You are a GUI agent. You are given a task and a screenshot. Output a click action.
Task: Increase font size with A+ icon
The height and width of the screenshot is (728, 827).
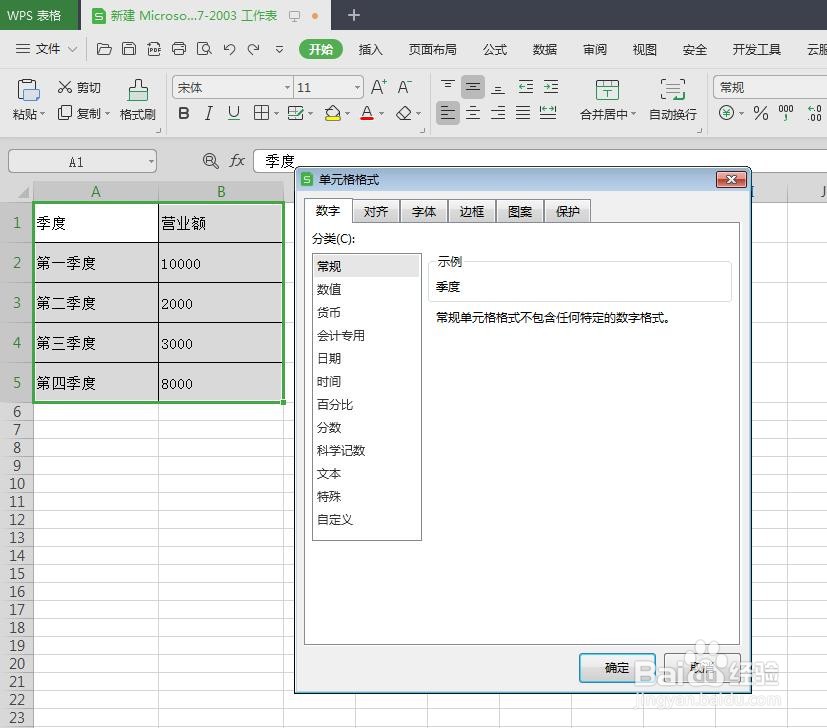(379, 87)
